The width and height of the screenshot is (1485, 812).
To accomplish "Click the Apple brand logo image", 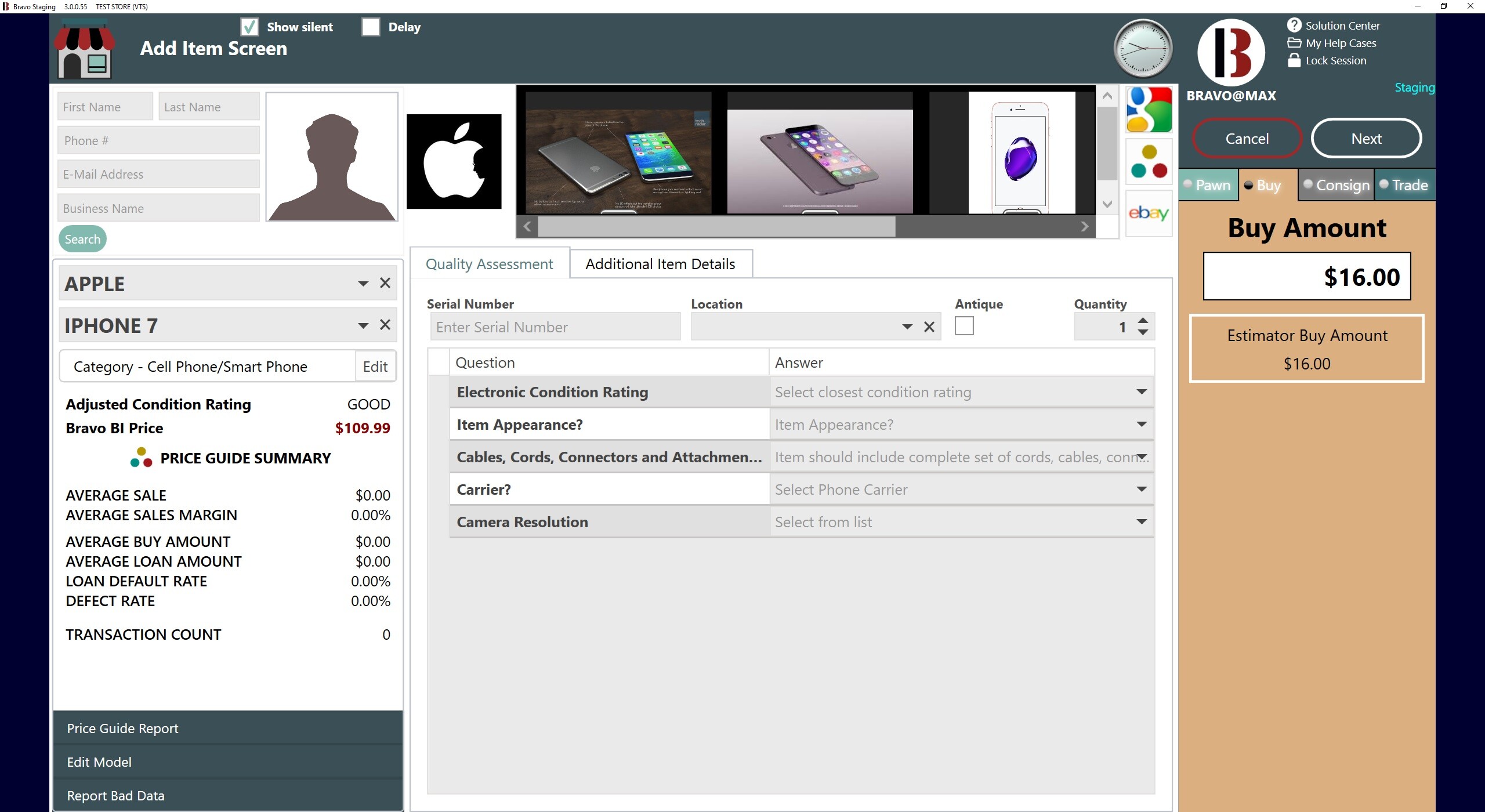I will point(454,161).
